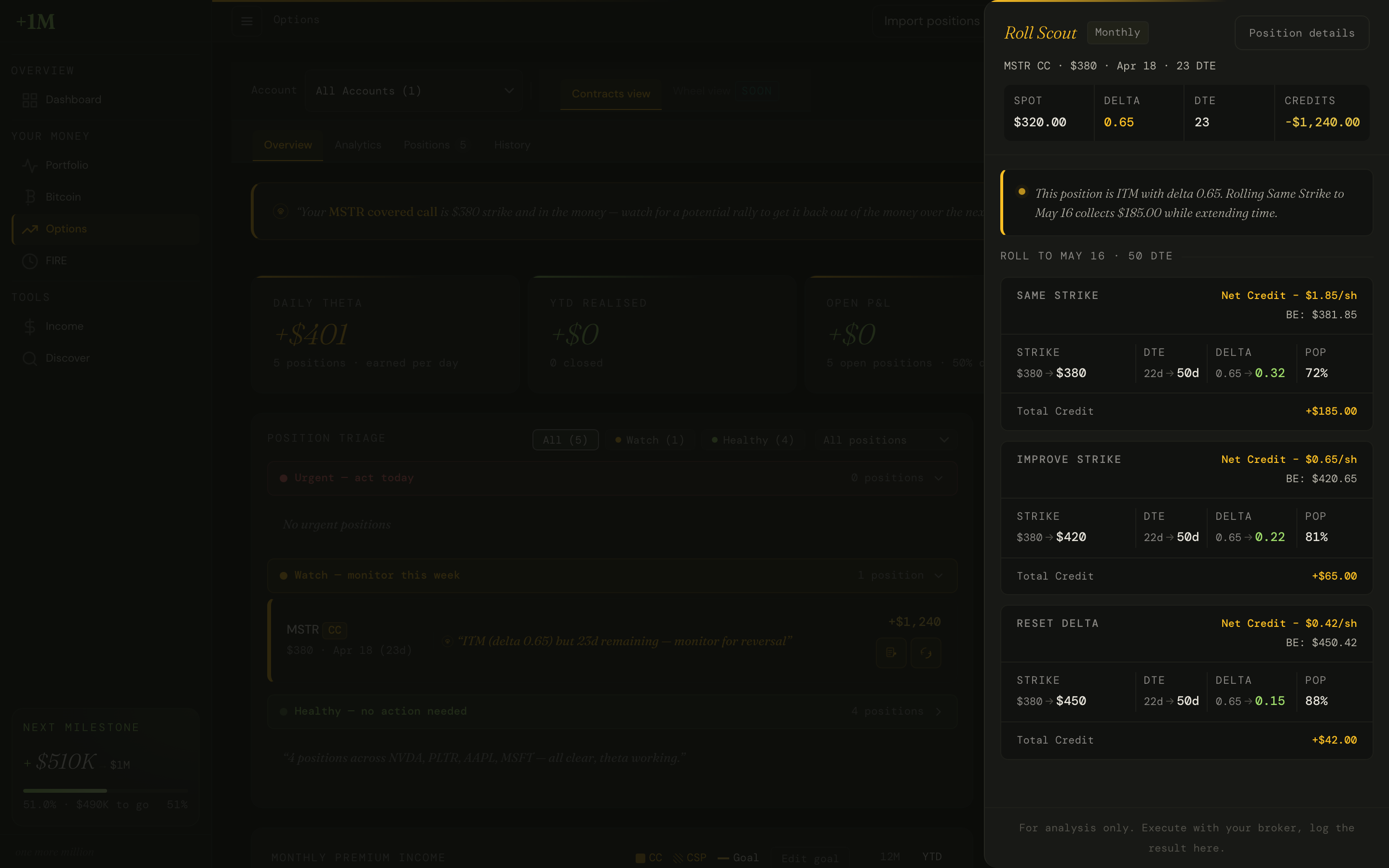1389x868 pixels.
Task: Click the +1M logo in the sidebar
Action: click(x=36, y=22)
